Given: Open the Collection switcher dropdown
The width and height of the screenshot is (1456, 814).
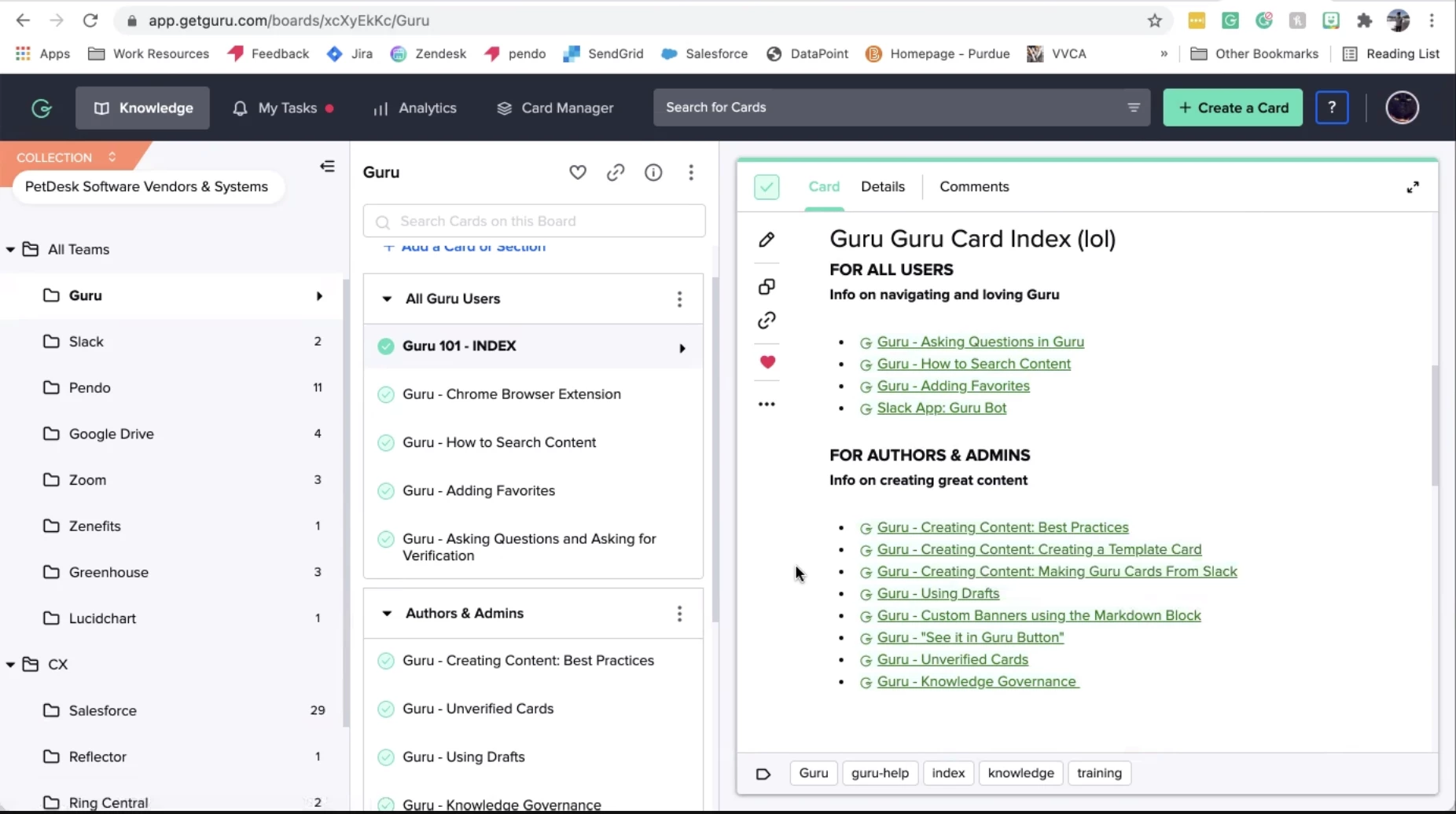Looking at the screenshot, I should pyautogui.click(x=67, y=157).
